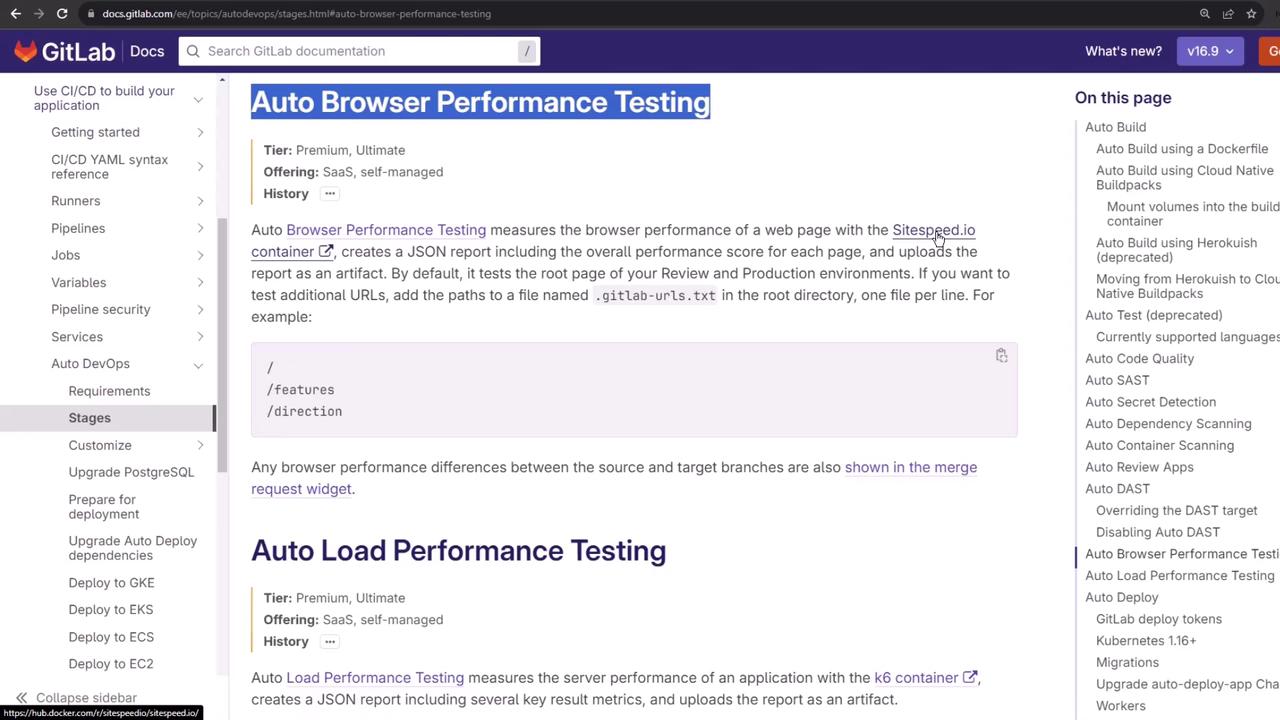The width and height of the screenshot is (1280, 720).
Task: Bookmark this page with the star icon
Action: (x=1251, y=14)
